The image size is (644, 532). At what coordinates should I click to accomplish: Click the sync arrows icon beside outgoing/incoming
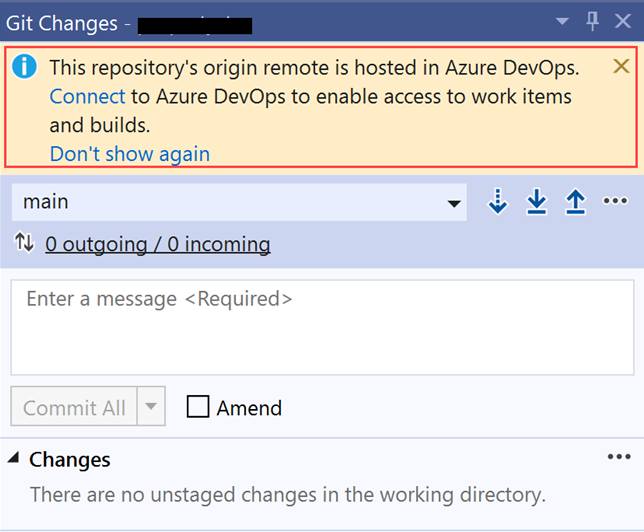(24, 242)
